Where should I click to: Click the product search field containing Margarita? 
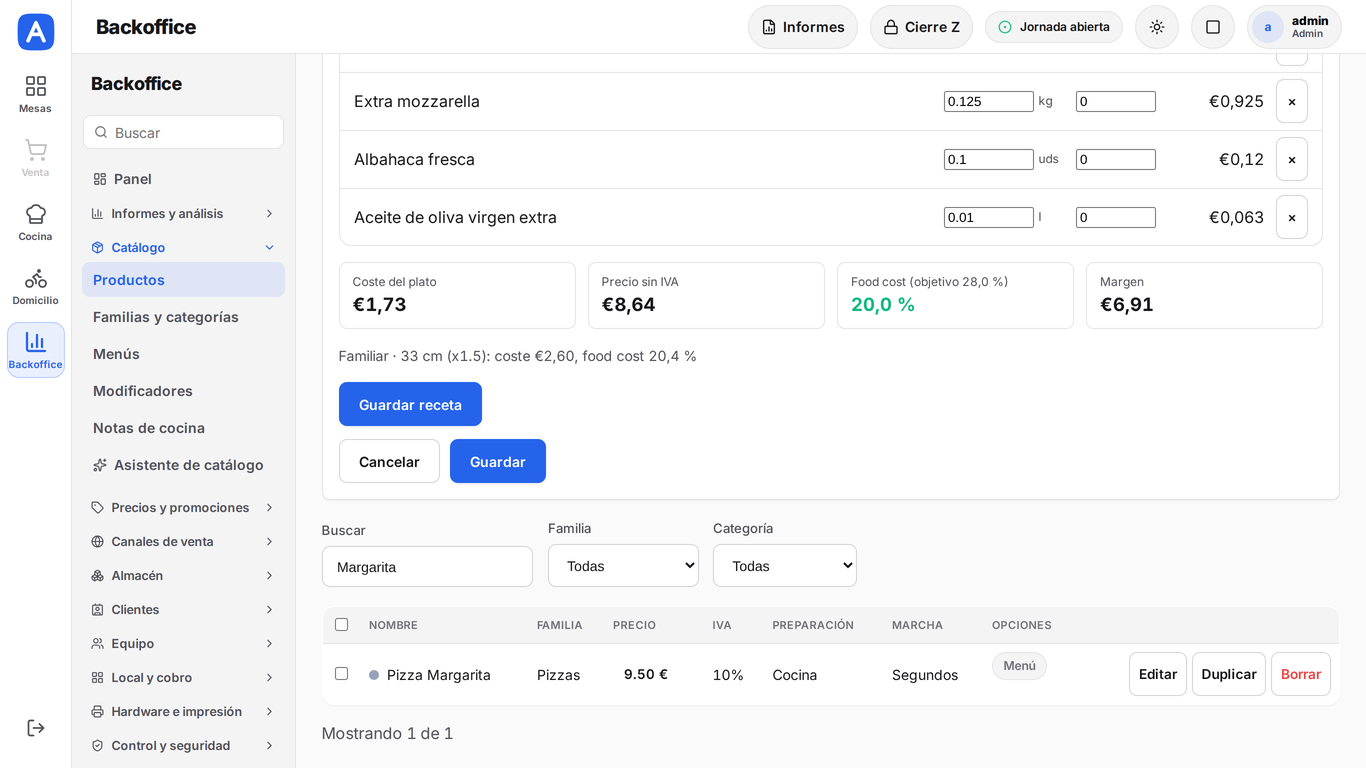[427, 566]
